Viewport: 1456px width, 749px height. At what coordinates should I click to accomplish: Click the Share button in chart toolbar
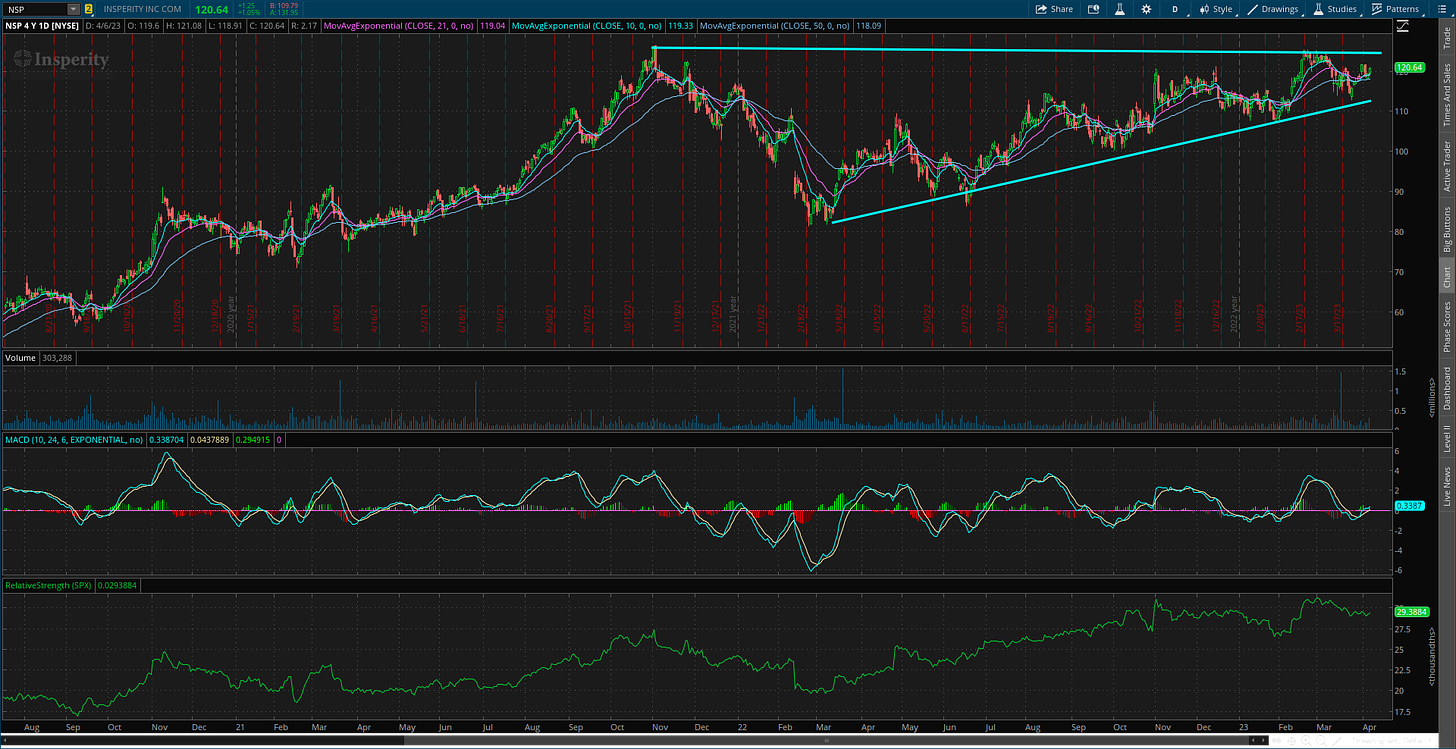[1054, 9]
